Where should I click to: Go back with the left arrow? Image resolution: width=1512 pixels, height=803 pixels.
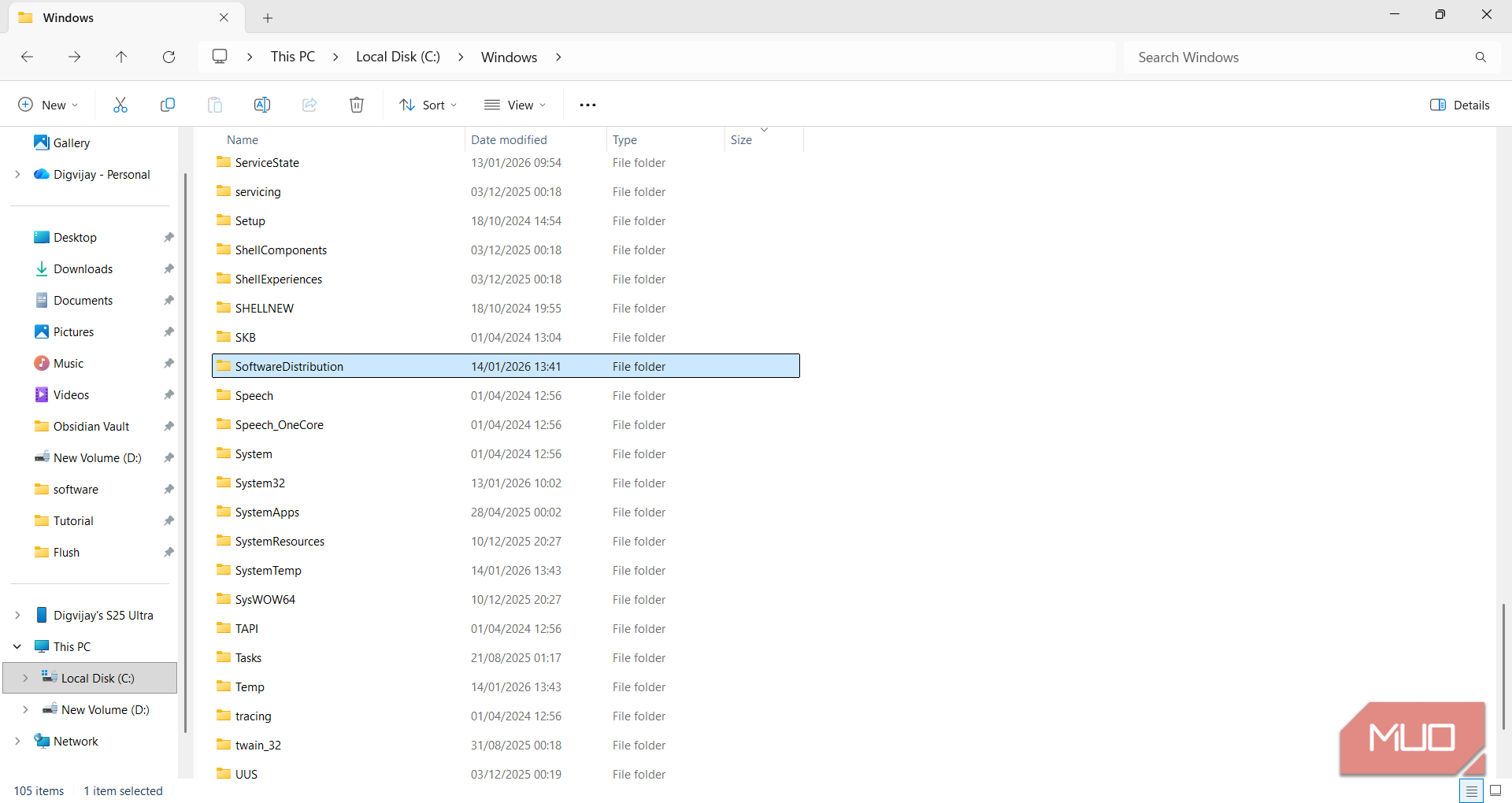[x=27, y=57]
